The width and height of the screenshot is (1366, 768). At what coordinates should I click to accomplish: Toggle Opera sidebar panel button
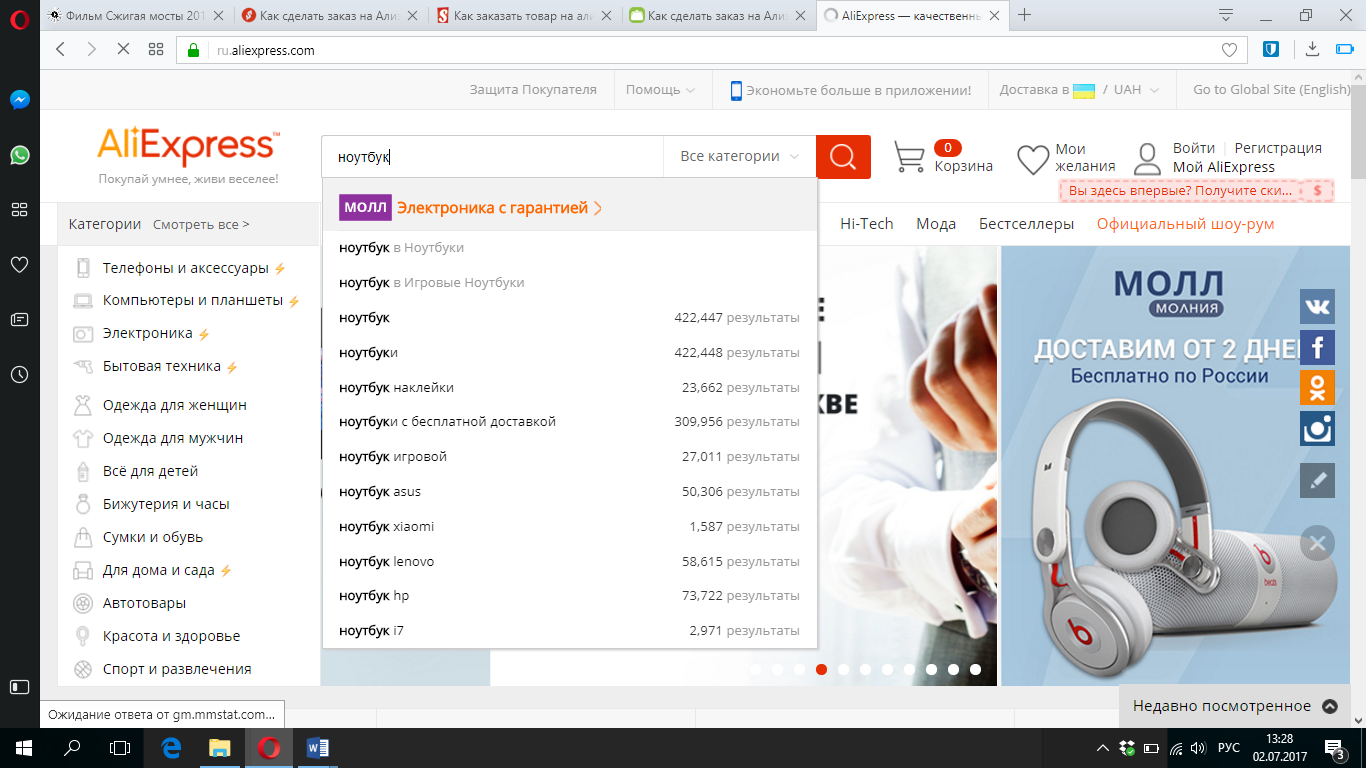click(19, 687)
